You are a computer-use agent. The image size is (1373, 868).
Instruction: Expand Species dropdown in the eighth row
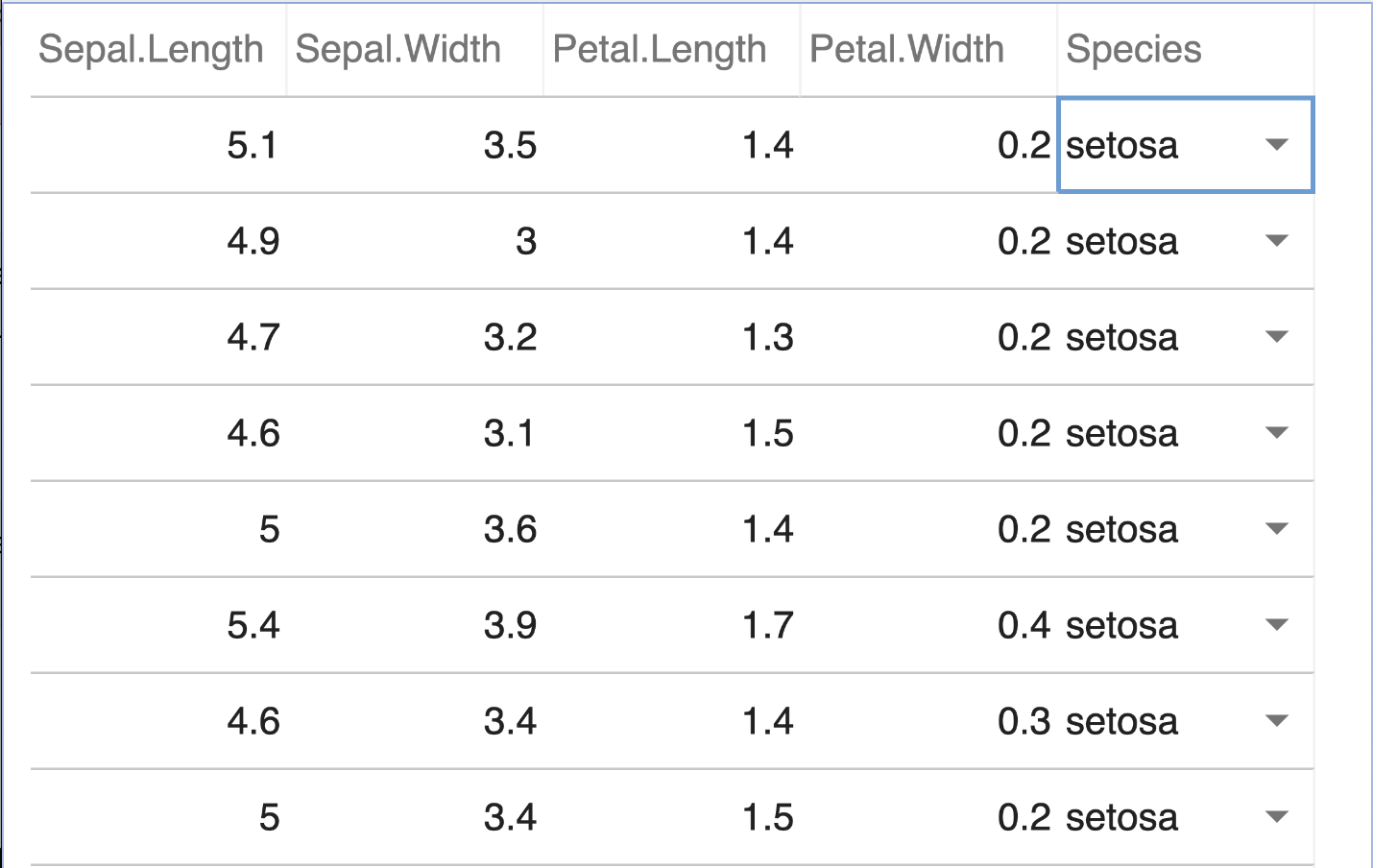coord(1276,817)
